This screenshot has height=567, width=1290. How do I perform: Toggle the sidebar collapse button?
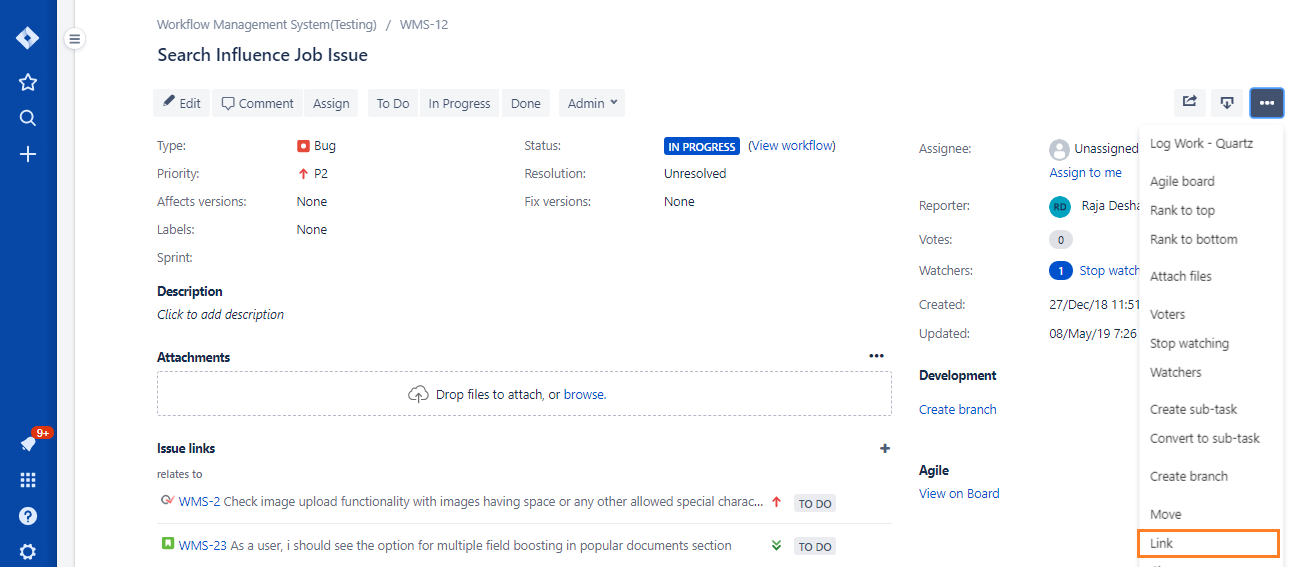click(x=75, y=39)
